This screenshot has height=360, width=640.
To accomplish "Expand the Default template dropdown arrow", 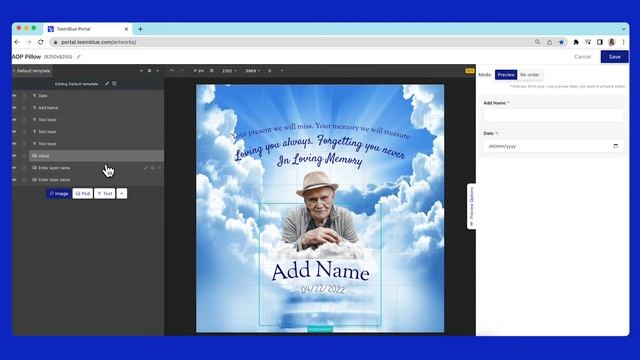I will pyautogui.click(x=141, y=71).
